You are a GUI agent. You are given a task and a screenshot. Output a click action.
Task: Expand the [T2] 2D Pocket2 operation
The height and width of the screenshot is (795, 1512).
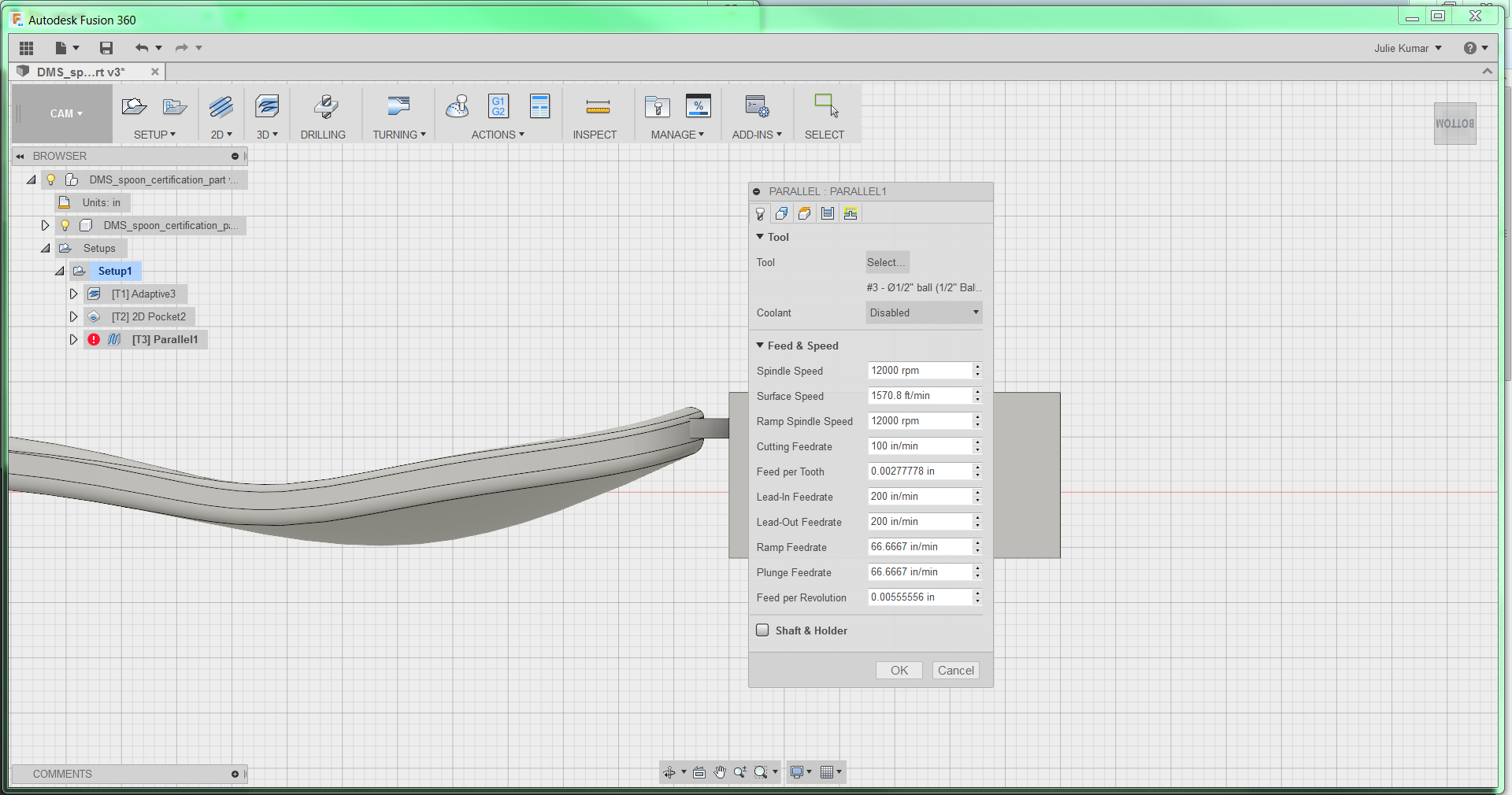[73, 316]
